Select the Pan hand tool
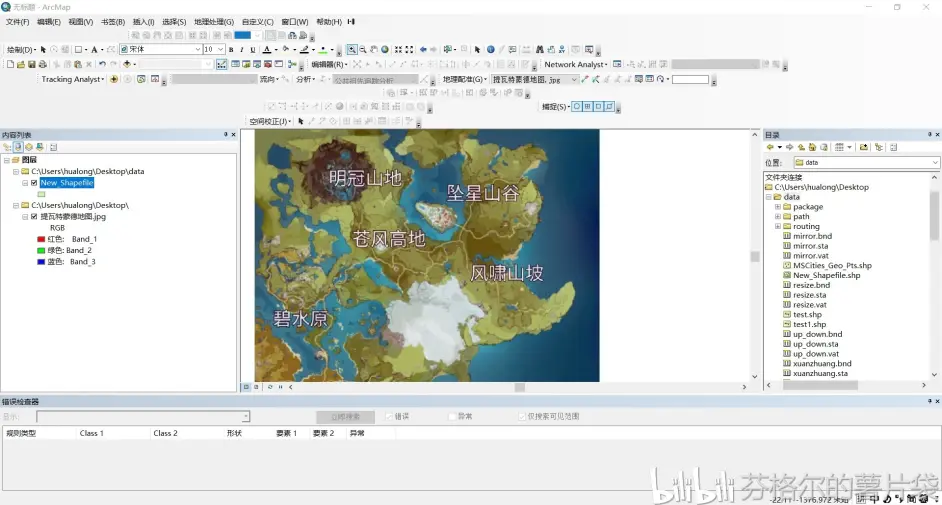The width and height of the screenshot is (942, 505). pyautogui.click(x=374, y=49)
